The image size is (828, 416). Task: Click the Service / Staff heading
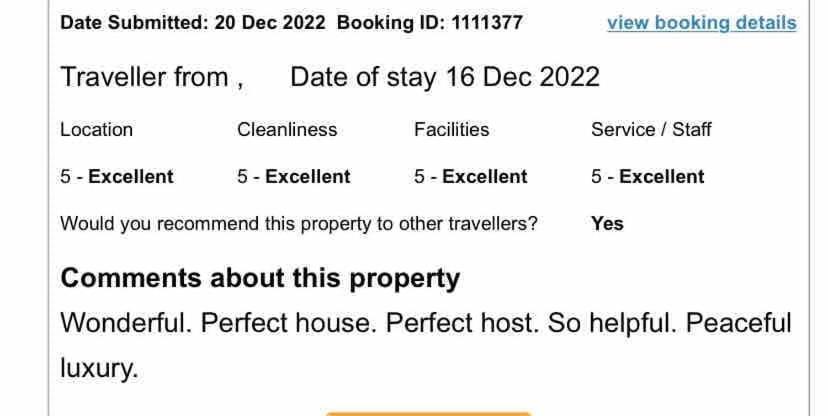[651, 129]
